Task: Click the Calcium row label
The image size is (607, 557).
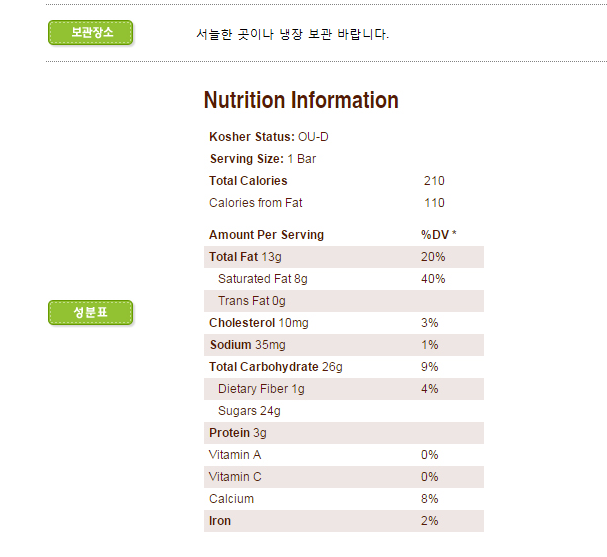Action: [232, 499]
